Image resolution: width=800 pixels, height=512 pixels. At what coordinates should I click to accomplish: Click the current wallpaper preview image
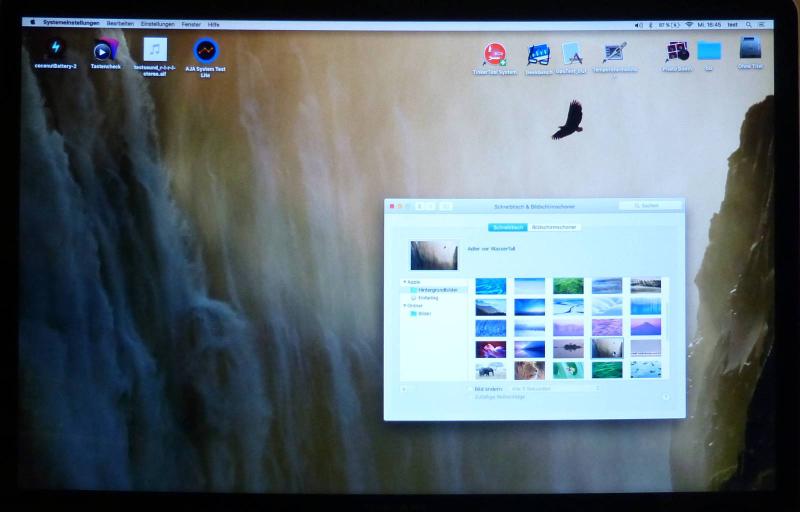pyautogui.click(x=434, y=255)
